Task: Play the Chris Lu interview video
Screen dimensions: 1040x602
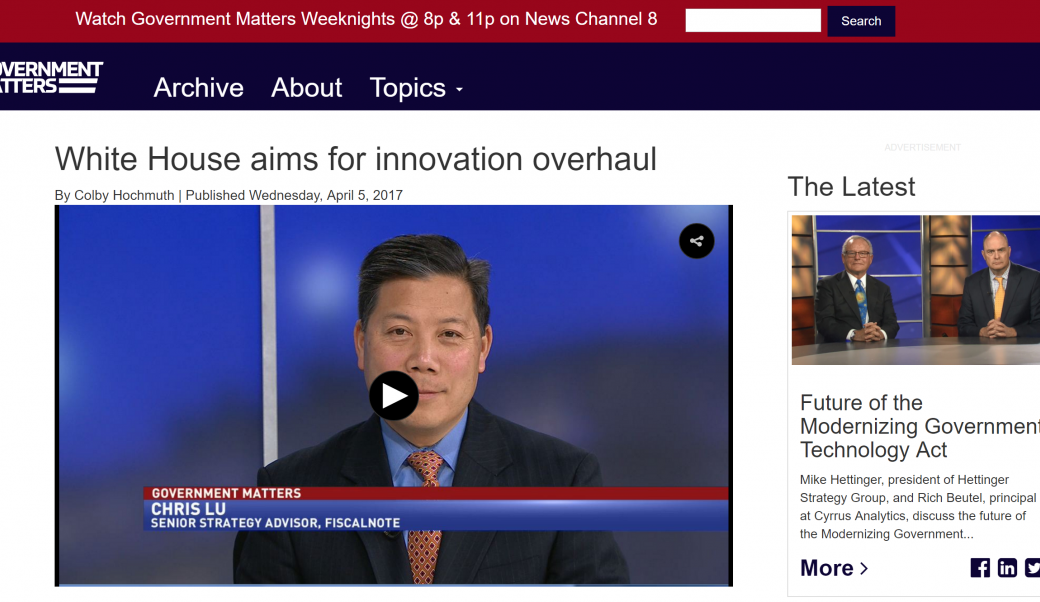Action: pyautogui.click(x=393, y=396)
